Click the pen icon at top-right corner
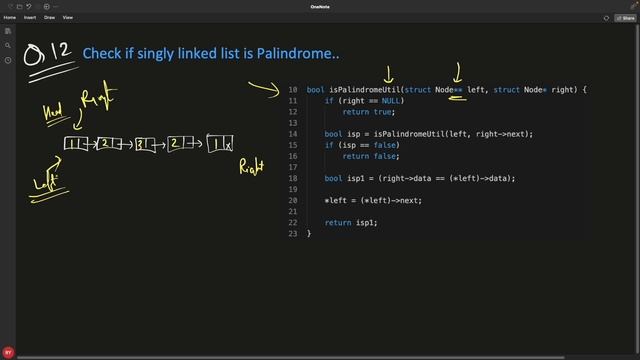640x360 pixels. pos(633,6)
